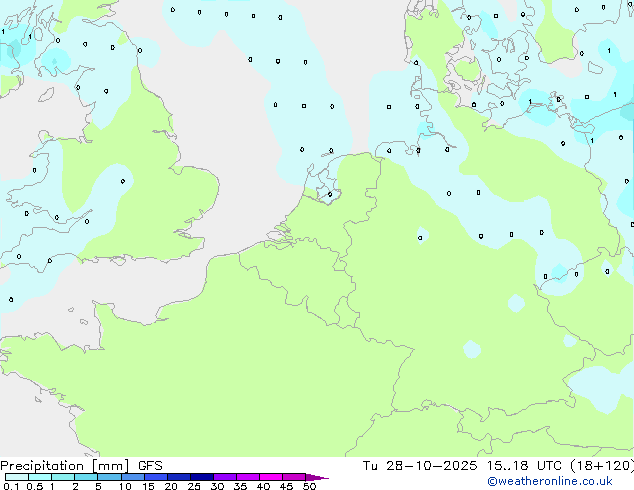Click the 15 mm legend color swatch
The width and height of the screenshot is (634, 490).
coord(155,477)
